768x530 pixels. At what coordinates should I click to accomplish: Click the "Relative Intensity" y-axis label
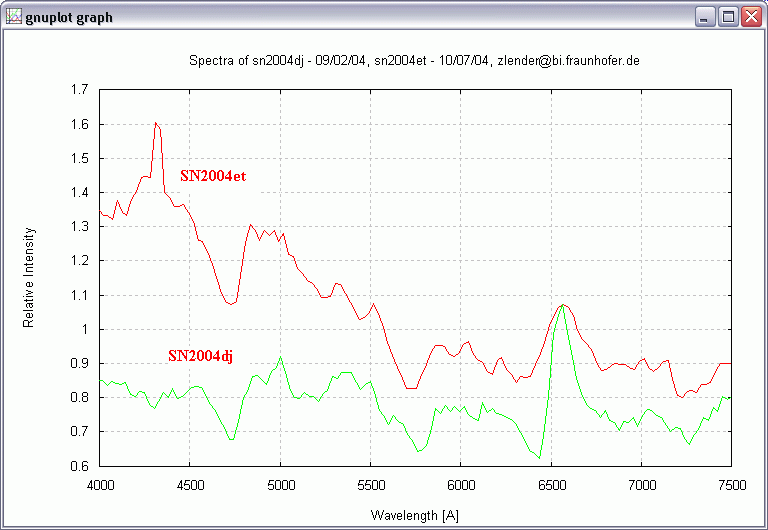coord(30,277)
